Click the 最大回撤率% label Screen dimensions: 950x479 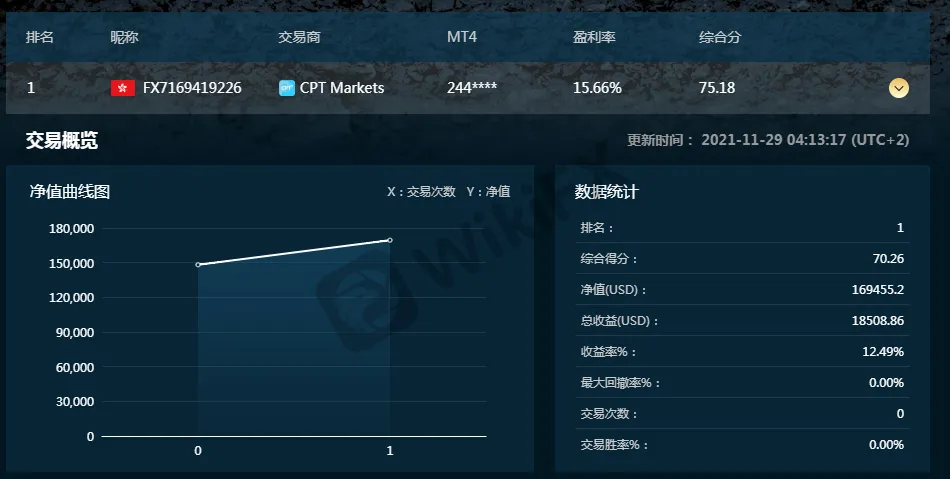point(620,383)
